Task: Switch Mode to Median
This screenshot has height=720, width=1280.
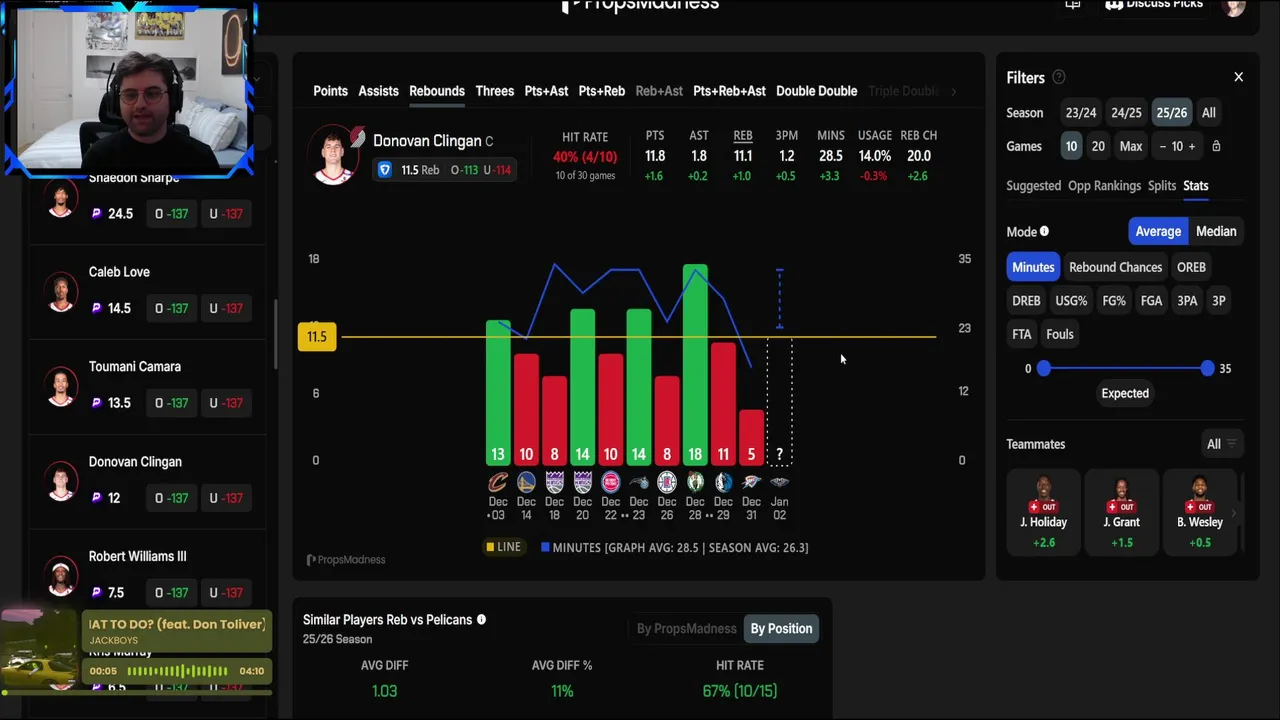Action: click(x=1216, y=231)
